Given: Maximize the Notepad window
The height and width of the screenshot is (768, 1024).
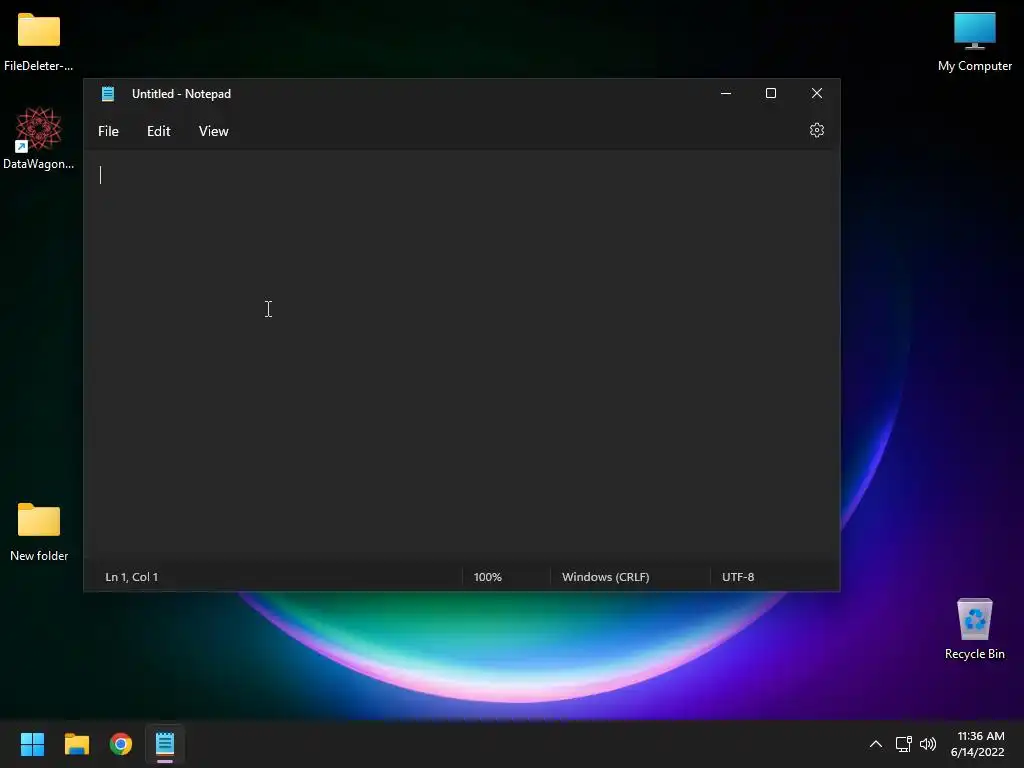Looking at the screenshot, I should pyautogui.click(x=771, y=93).
